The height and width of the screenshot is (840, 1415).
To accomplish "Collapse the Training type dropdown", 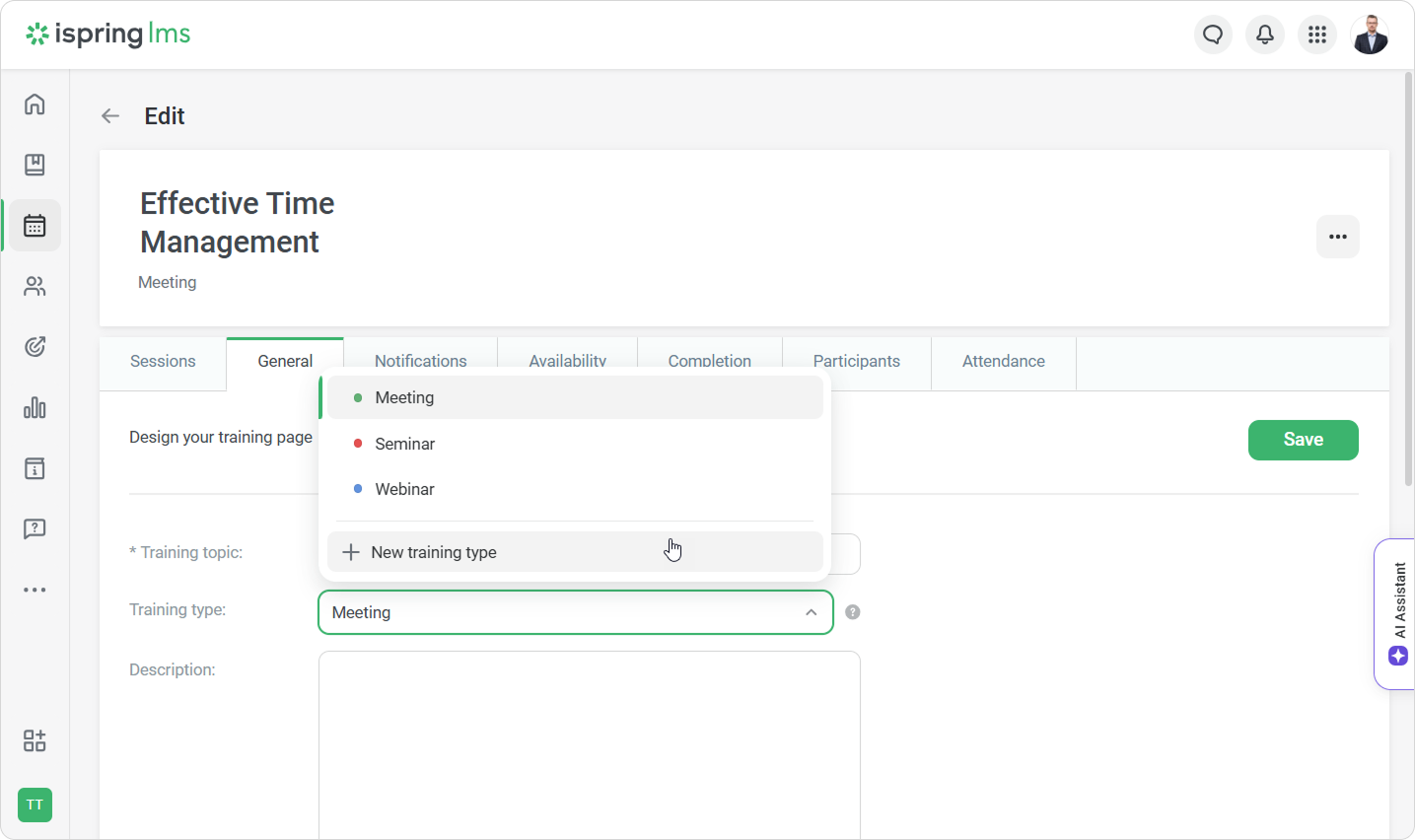I will [x=811, y=612].
